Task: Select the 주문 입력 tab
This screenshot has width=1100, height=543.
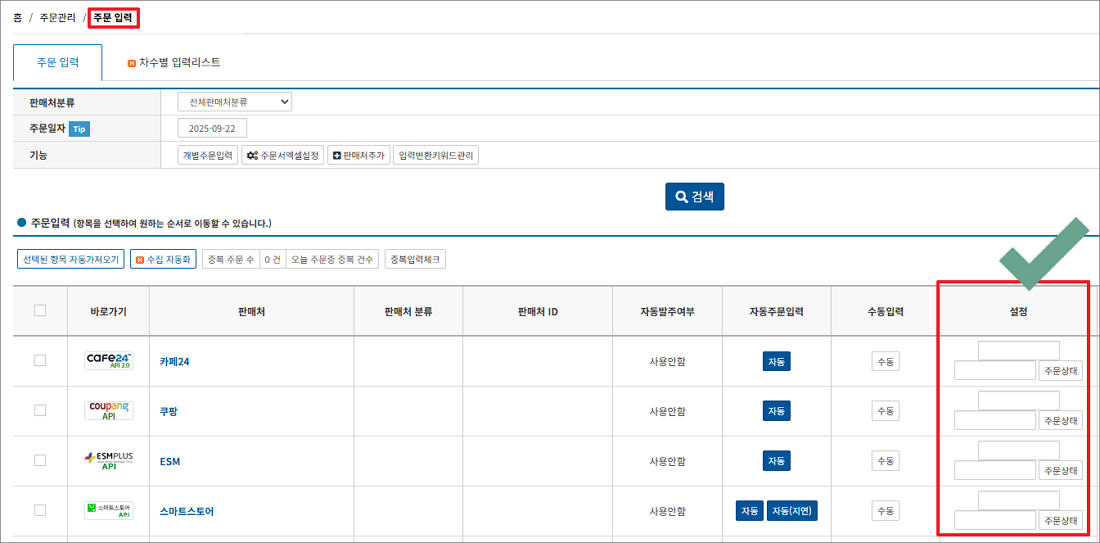Action: (x=57, y=63)
